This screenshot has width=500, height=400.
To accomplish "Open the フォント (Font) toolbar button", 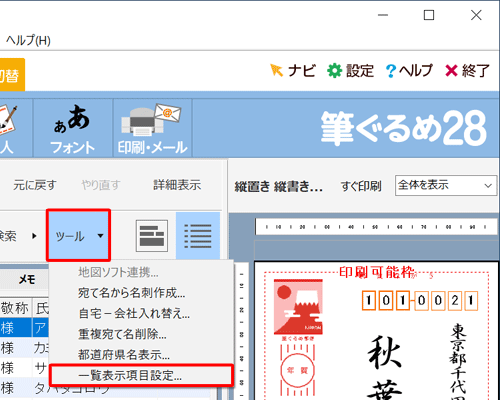I will click(x=73, y=128).
